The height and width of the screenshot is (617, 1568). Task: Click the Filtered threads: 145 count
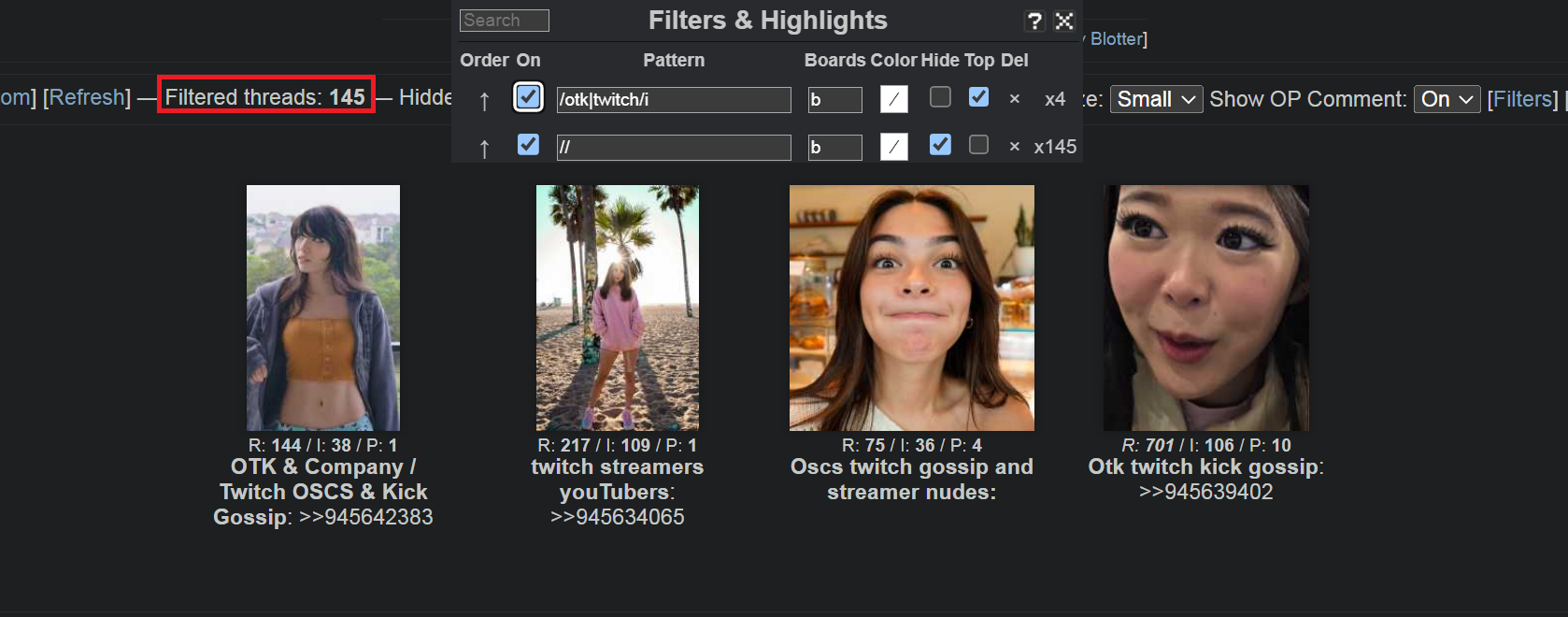pyautogui.click(x=265, y=96)
